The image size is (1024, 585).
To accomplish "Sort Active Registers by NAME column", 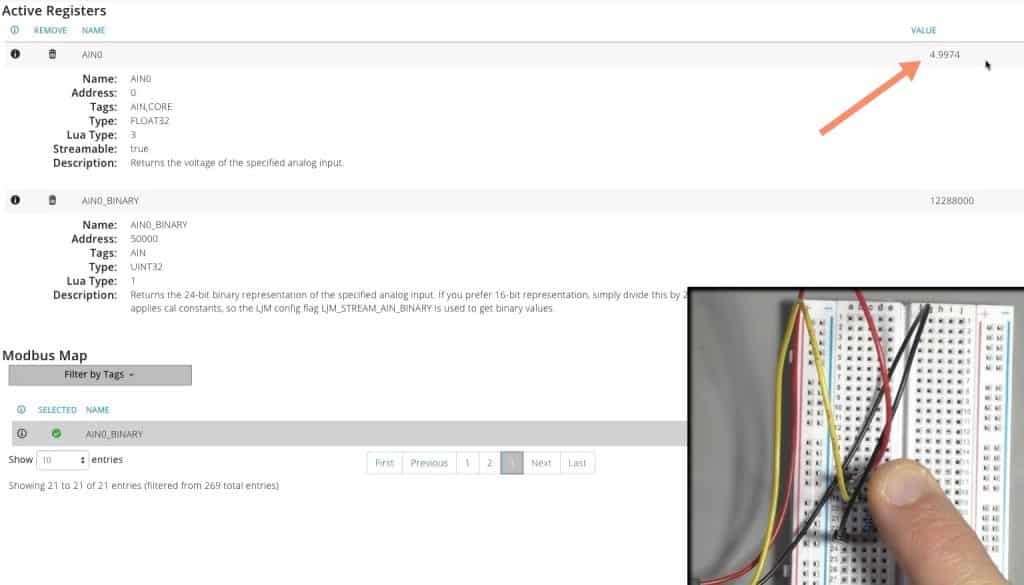I will (93, 30).
